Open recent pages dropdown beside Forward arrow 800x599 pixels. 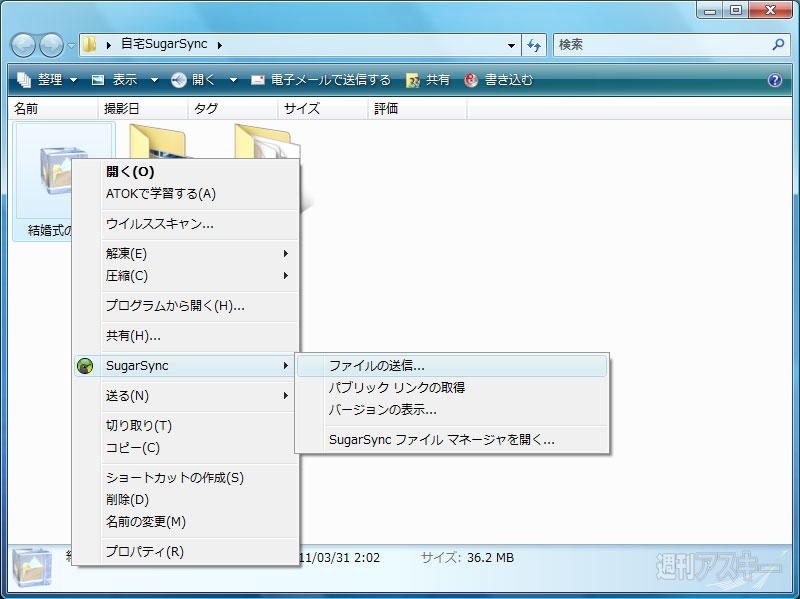coord(71,46)
